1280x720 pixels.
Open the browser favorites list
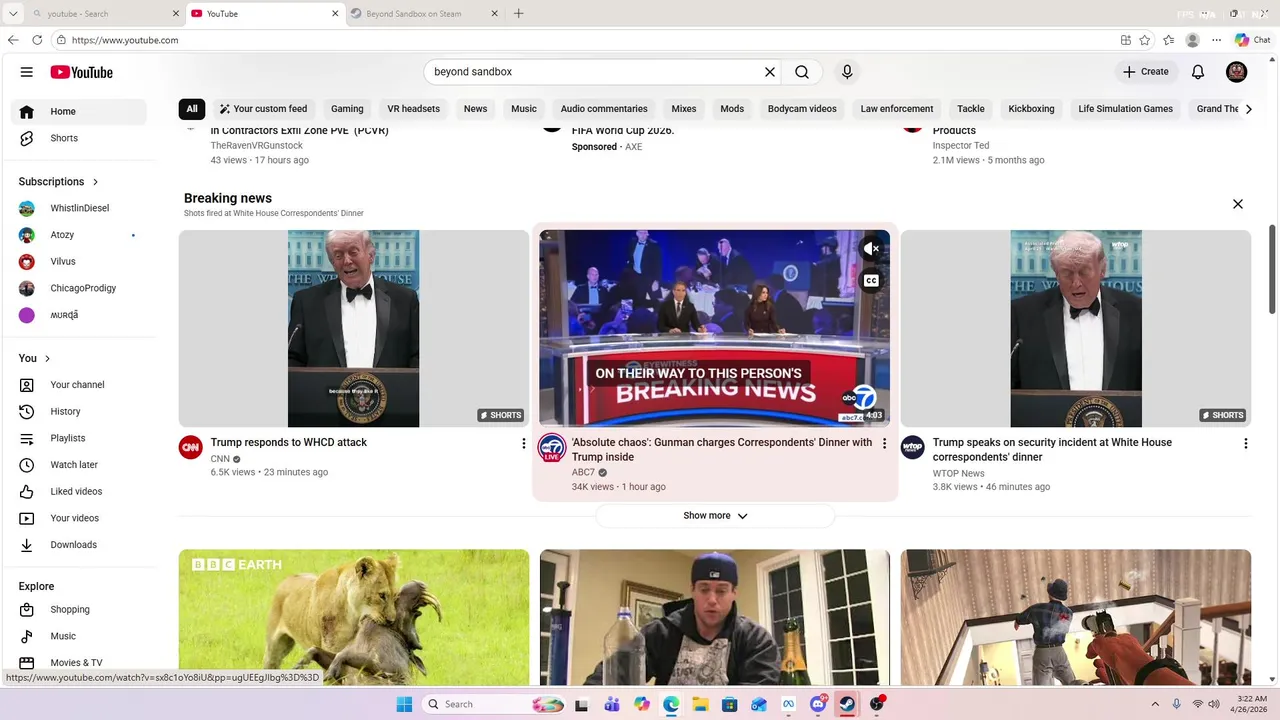click(x=1169, y=40)
